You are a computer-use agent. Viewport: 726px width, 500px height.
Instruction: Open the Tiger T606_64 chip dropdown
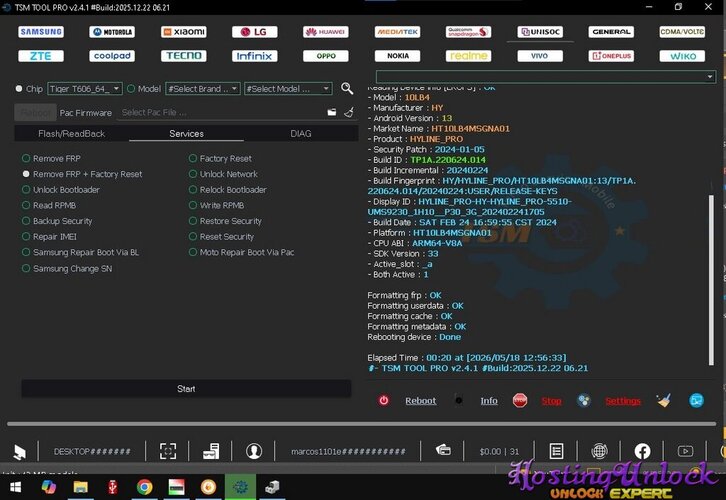tap(85, 88)
